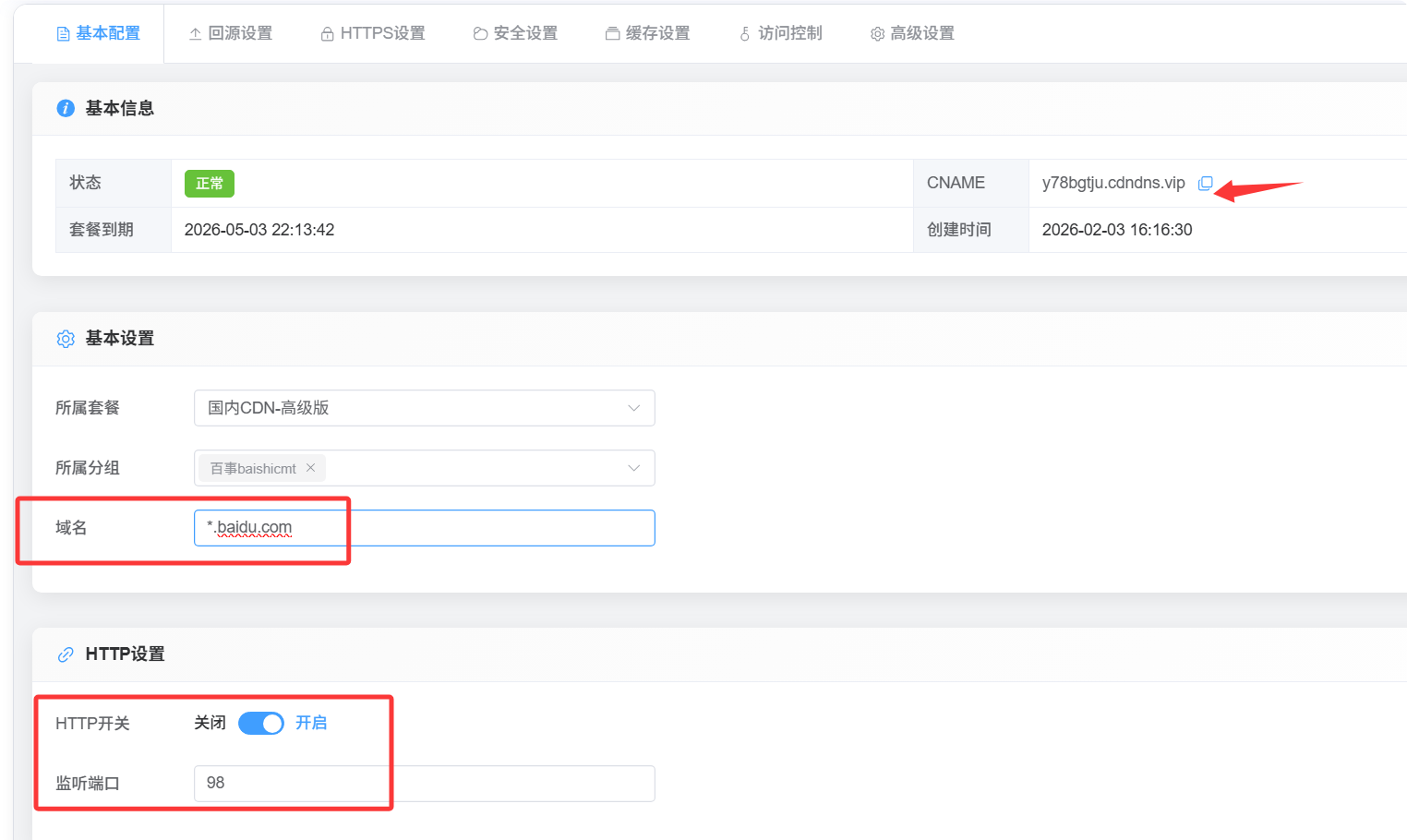1407x840 pixels.
Task: Click the link icon beside HTTP设置
Action: point(65,654)
